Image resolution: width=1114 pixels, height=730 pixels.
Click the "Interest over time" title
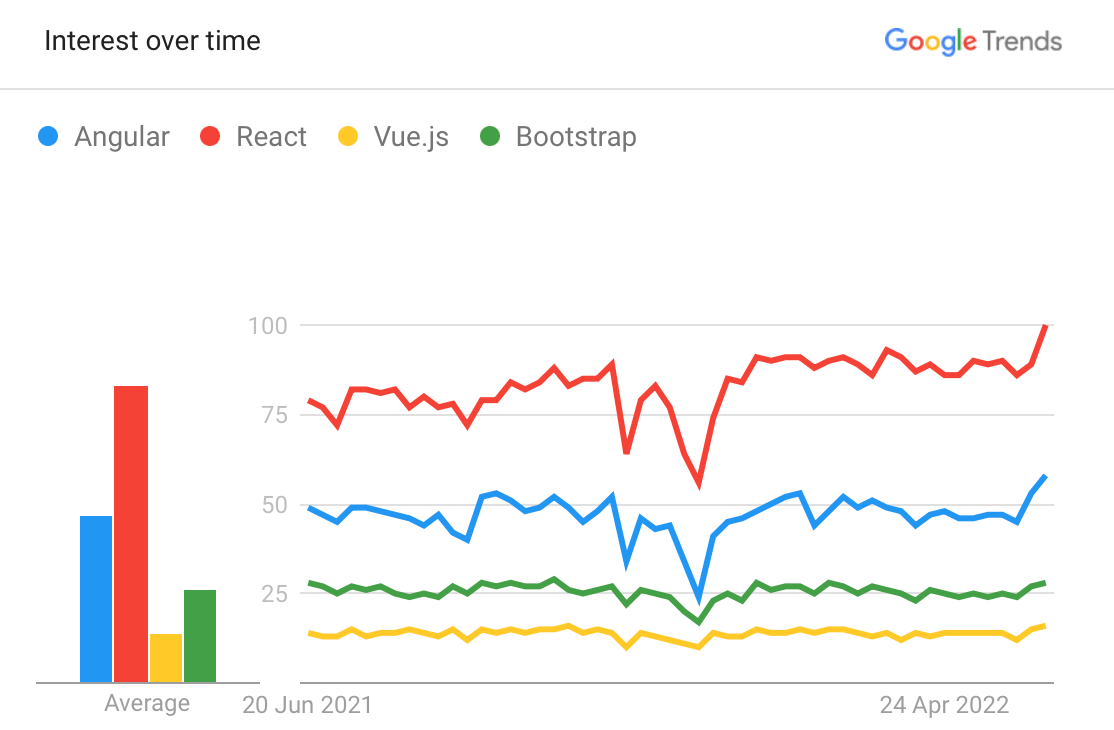click(152, 41)
